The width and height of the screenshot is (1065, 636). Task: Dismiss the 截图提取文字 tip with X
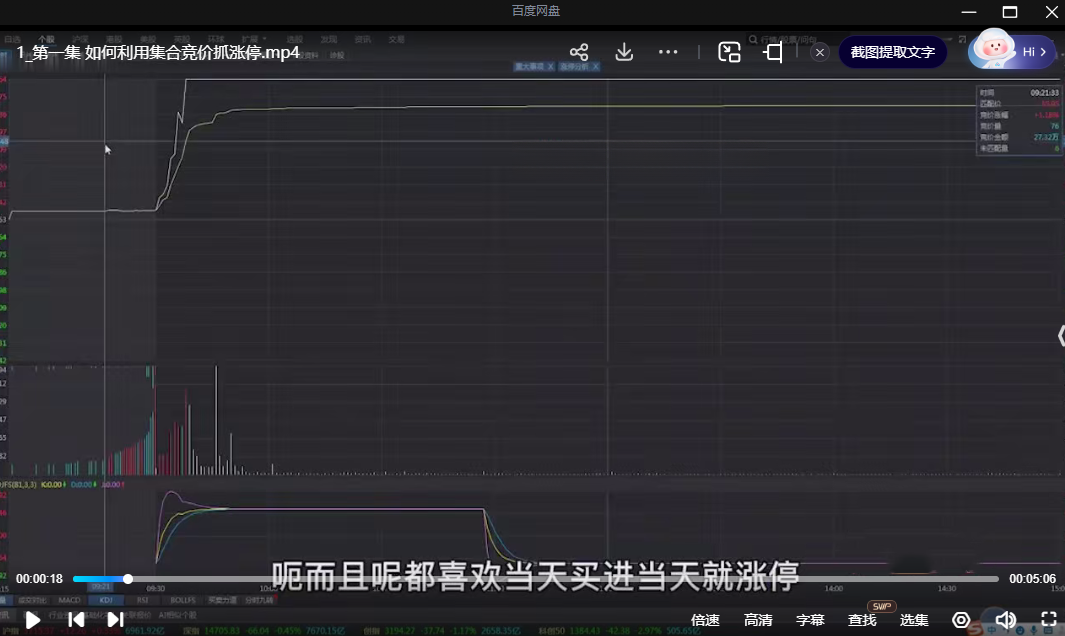coord(820,52)
